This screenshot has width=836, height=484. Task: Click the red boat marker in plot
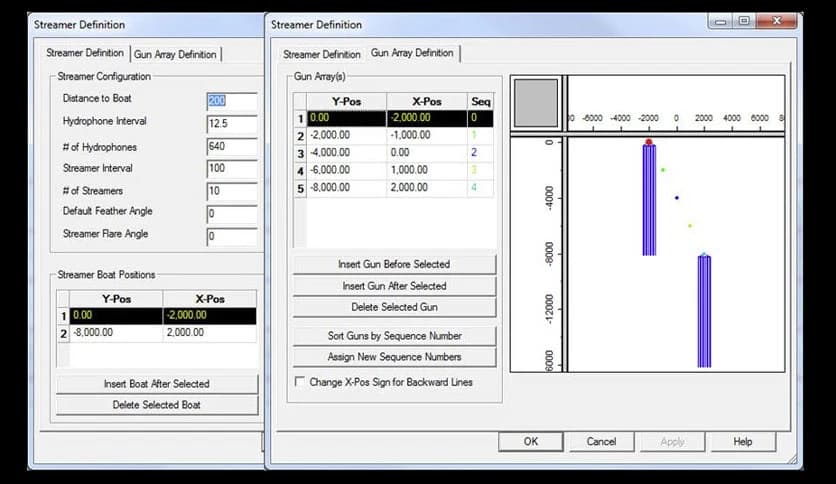[x=649, y=142]
